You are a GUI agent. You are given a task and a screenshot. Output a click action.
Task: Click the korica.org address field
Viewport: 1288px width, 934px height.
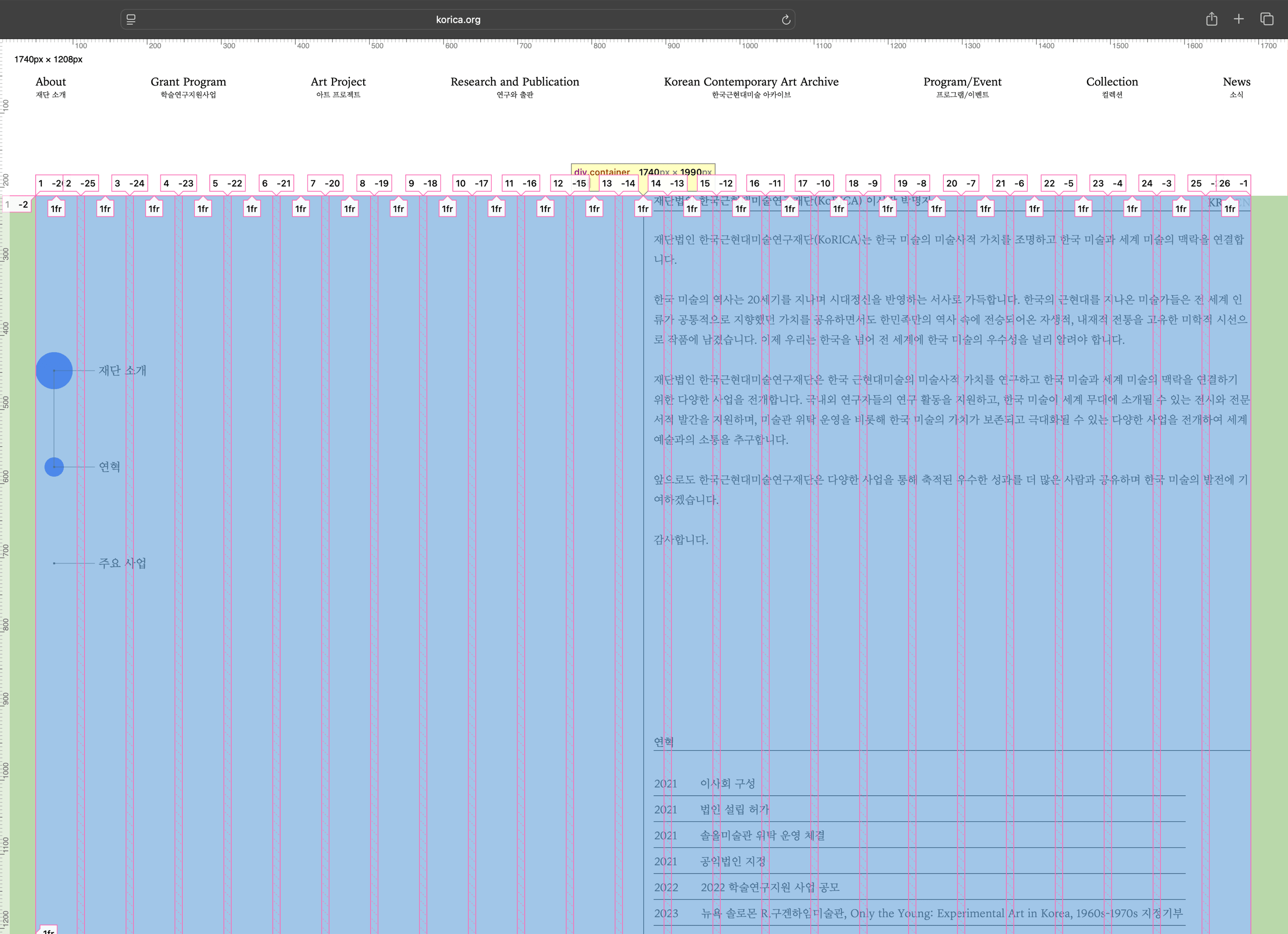pyautogui.click(x=458, y=20)
